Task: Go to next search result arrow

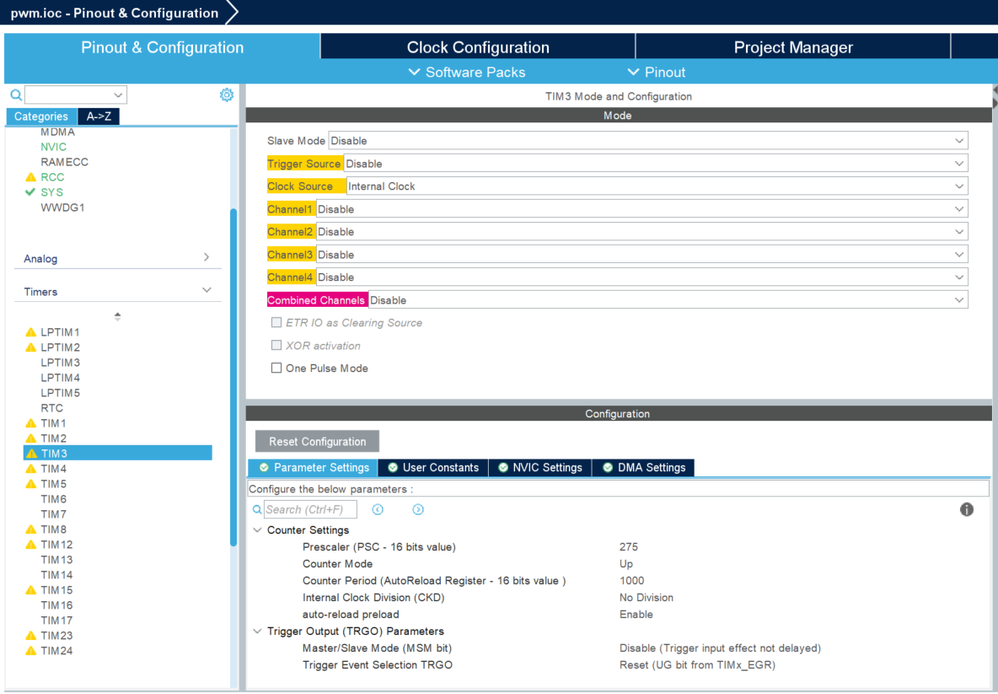Action: pyautogui.click(x=418, y=509)
